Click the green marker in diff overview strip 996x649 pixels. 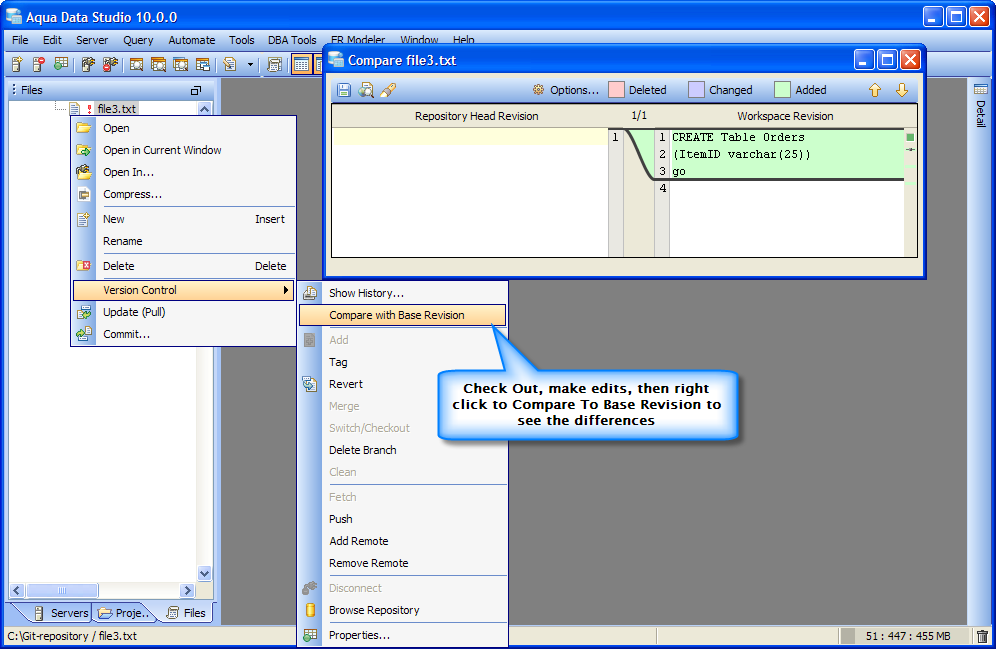click(x=910, y=137)
